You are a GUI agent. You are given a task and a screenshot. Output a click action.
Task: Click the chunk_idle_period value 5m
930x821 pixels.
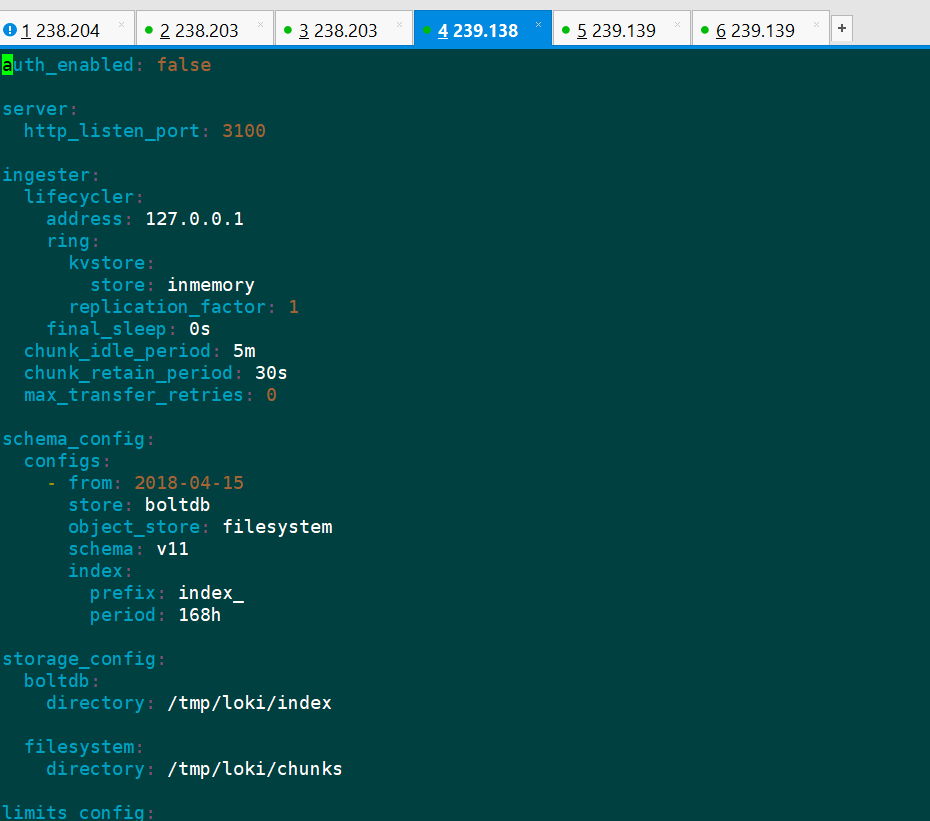pyautogui.click(x=244, y=351)
